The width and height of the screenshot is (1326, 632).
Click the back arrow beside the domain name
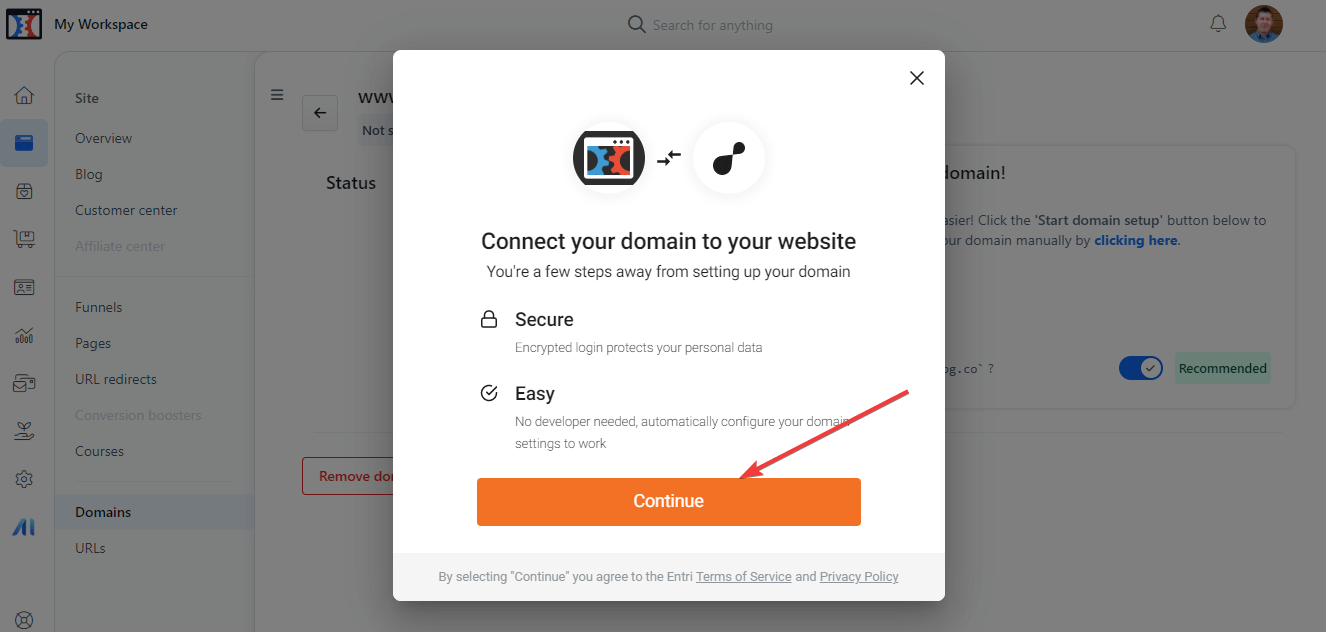(x=320, y=113)
